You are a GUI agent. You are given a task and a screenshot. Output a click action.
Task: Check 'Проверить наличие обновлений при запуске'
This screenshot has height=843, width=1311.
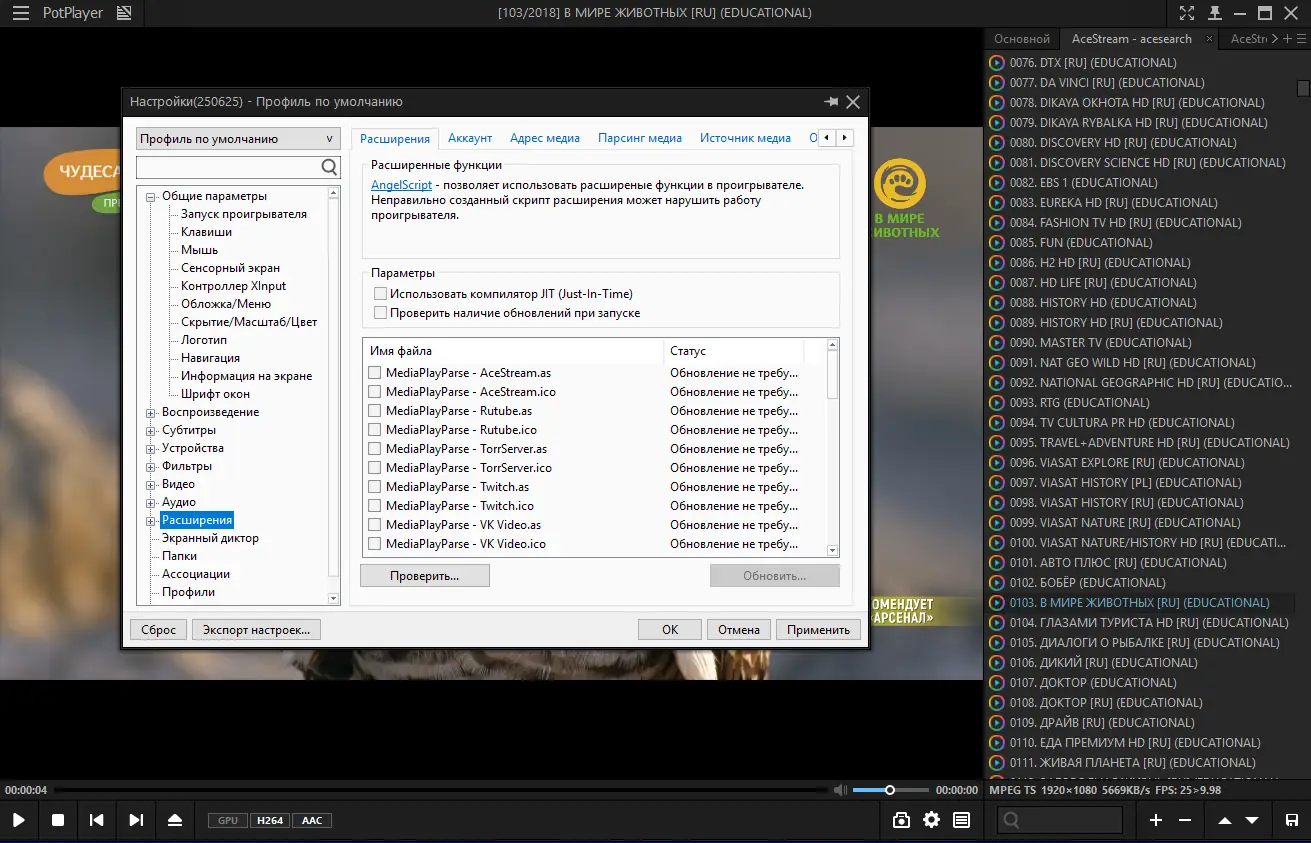click(380, 313)
